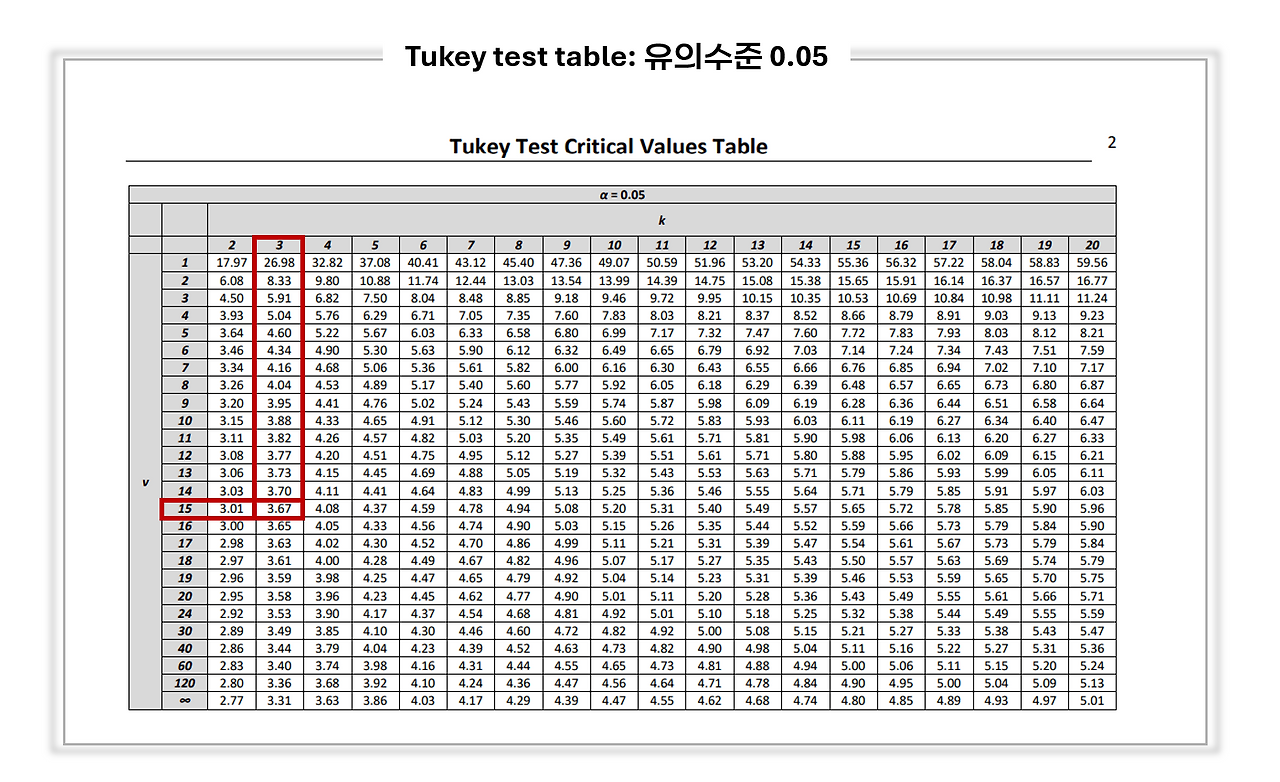Click the page number 2 beside the title
This screenshot has width=1280, height=782.
coord(1112,142)
